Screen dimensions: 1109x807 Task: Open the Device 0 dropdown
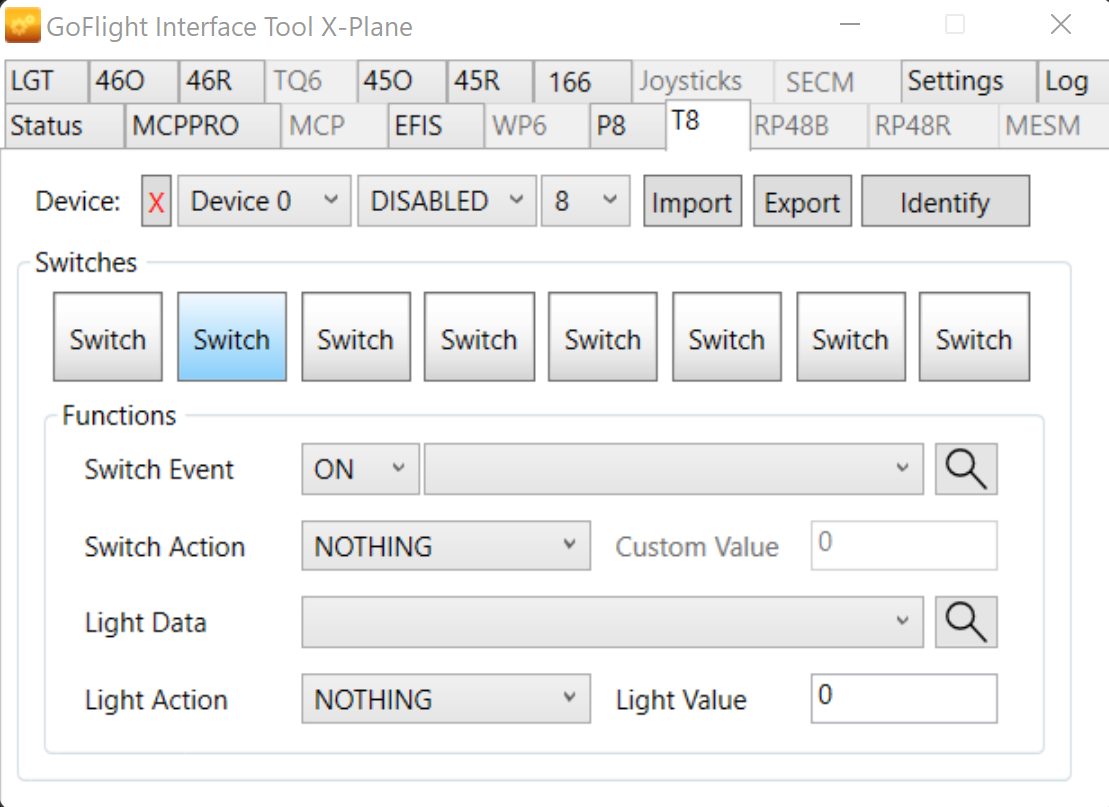tap(264, 202)
